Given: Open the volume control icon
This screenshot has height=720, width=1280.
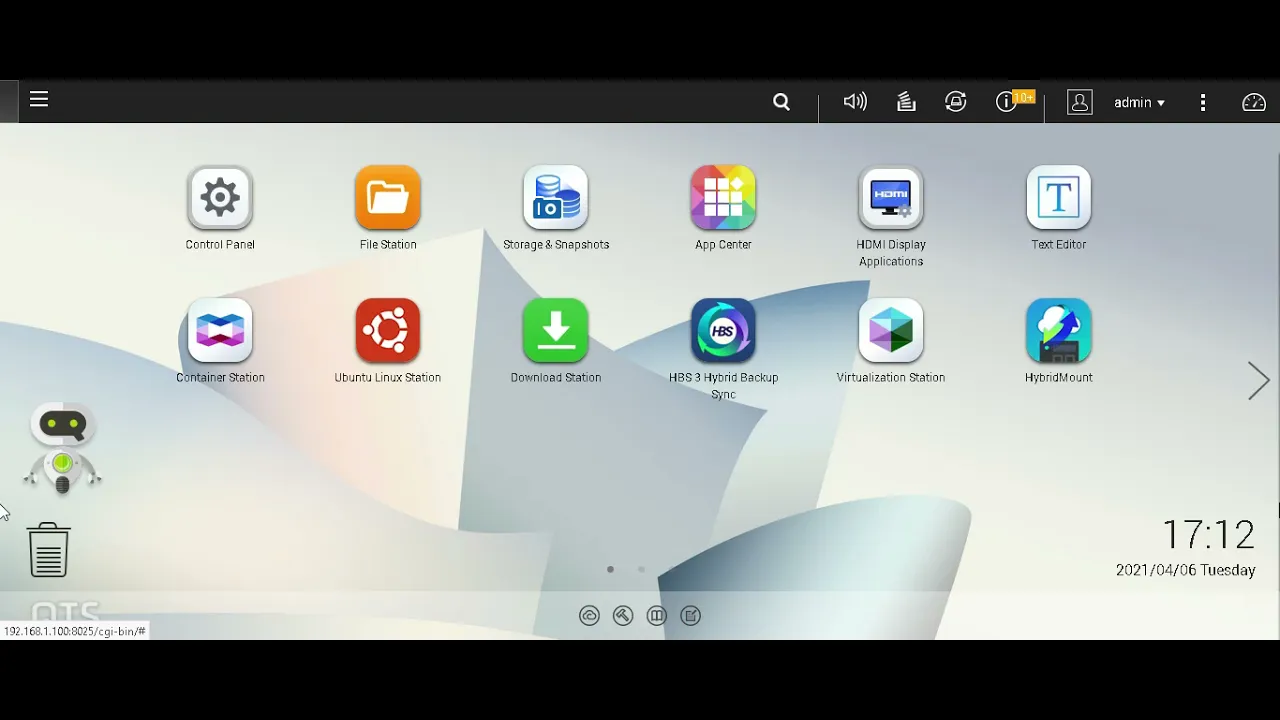Looking at the screenshot, I should (x=855, y=102).
